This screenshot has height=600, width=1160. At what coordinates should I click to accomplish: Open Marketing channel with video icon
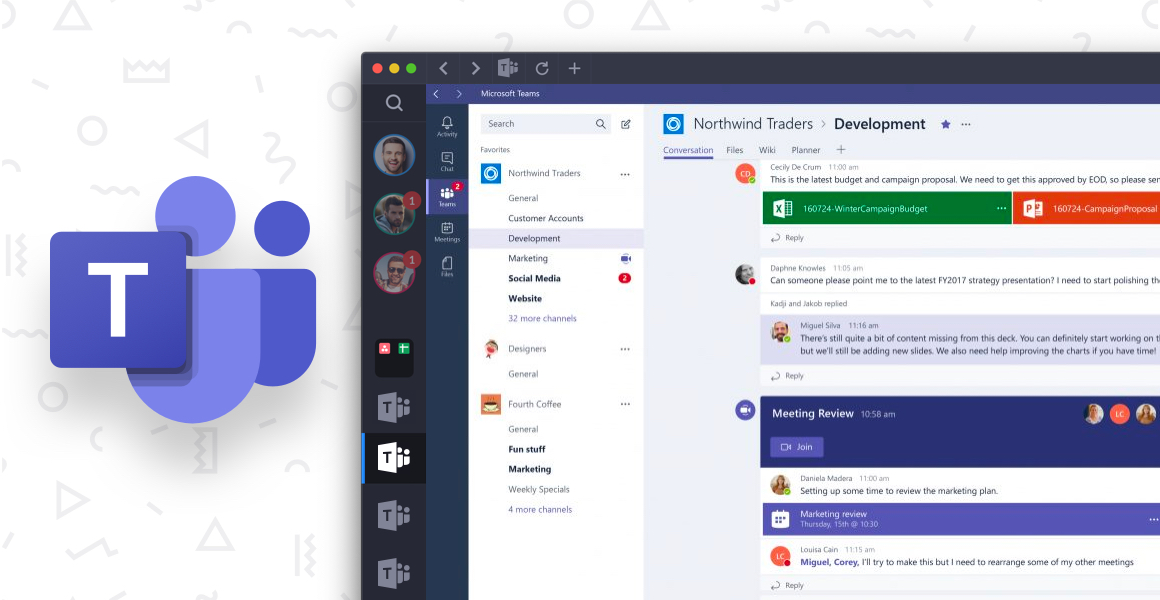click(528, 258)
